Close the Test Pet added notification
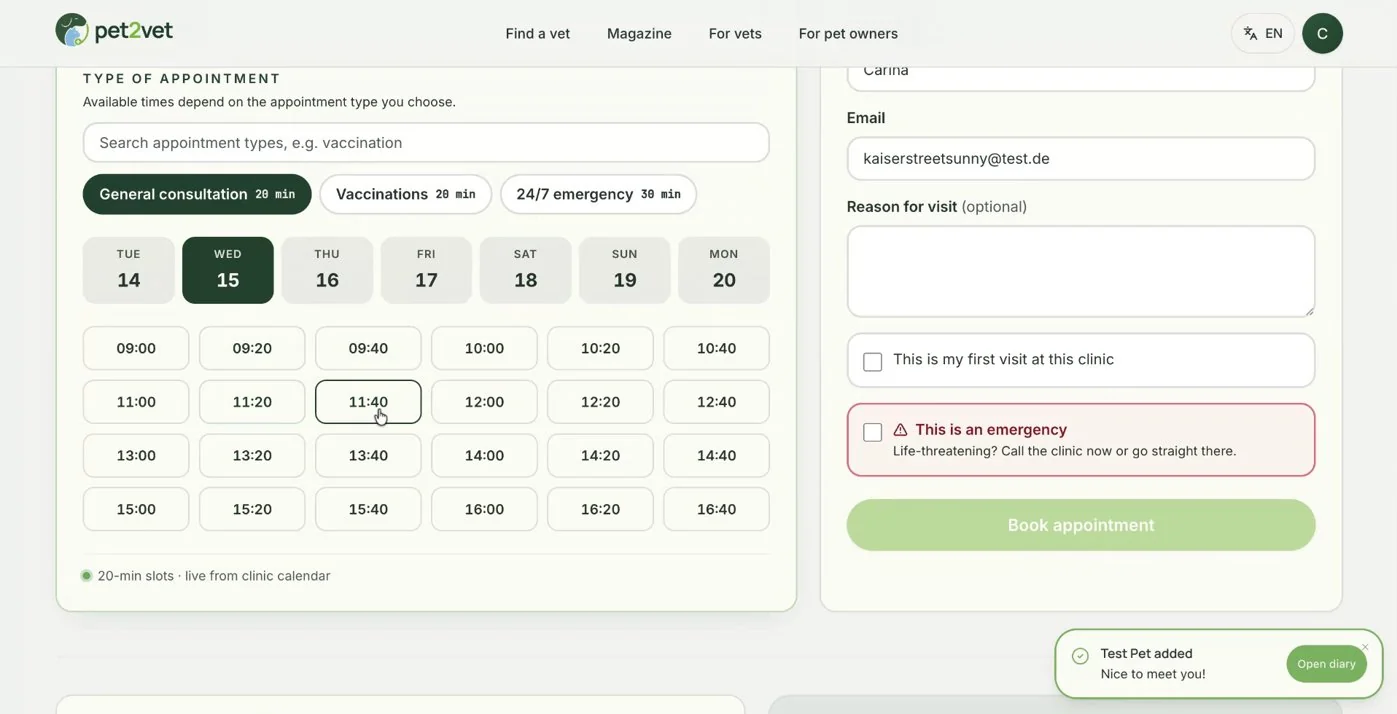The image size is (1397, 714). 1365,647
